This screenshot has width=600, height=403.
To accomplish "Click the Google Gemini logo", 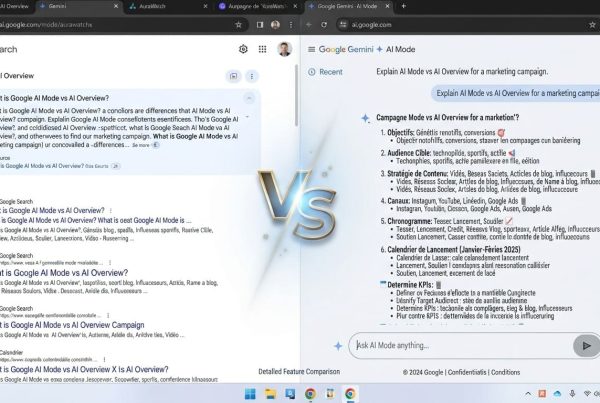I will [346, 49].
